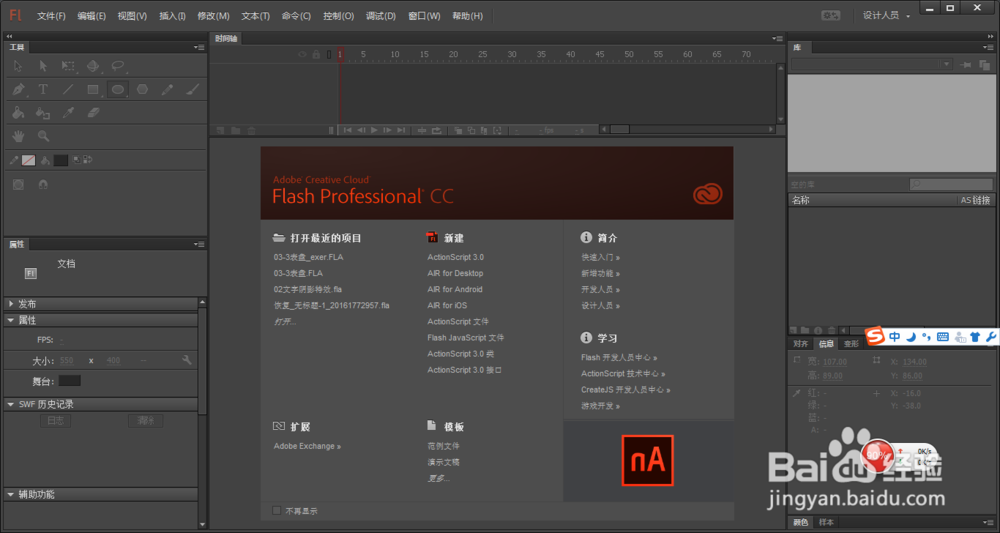The image size is (1000, 533).
Task: Switch to the 对齐 tab
Action: pyautogui.click(x=801, y=344)
